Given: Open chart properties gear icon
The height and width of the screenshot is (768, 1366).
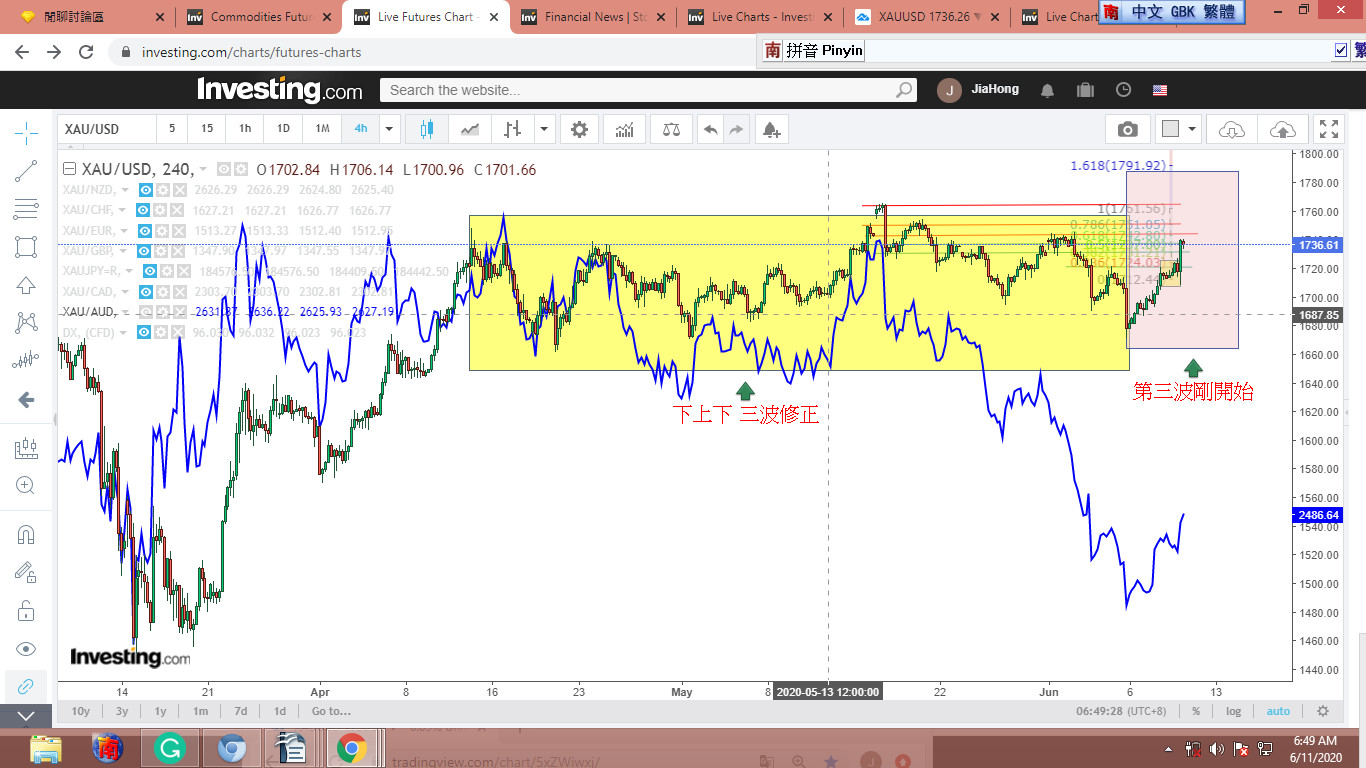Looking at the screenshot, I should point(579,129).
